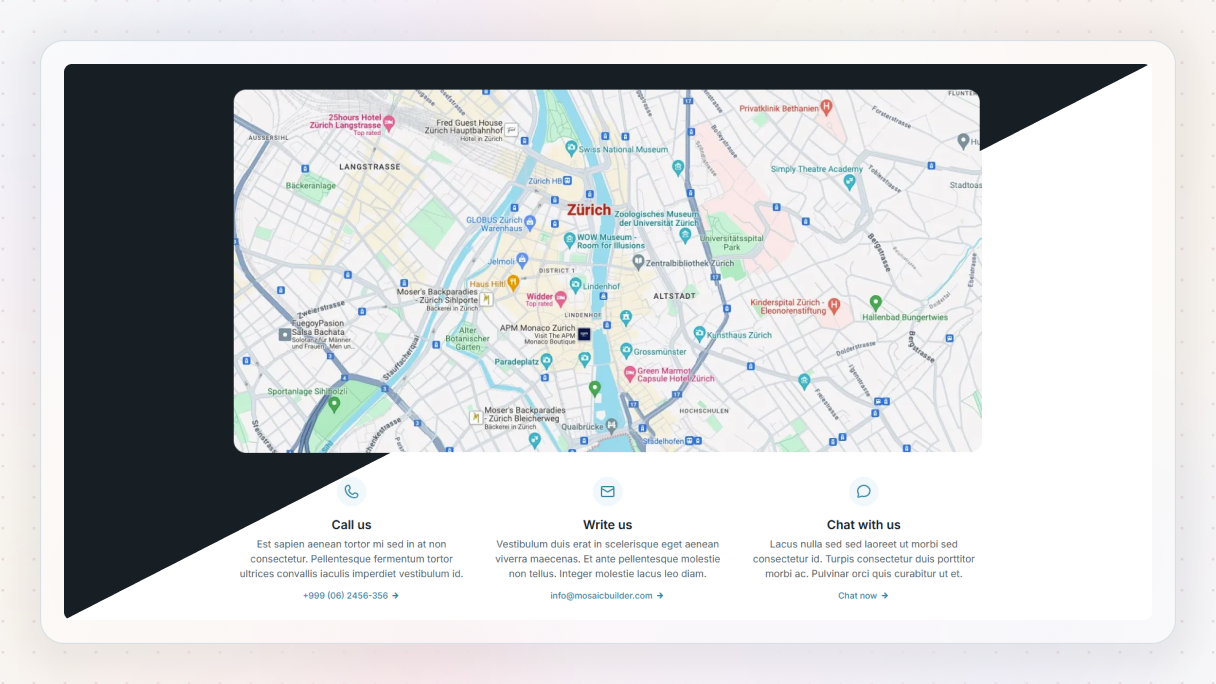Select the Haus Hiltl restaurant pin

pyautogui.click(x=513, y=283)
